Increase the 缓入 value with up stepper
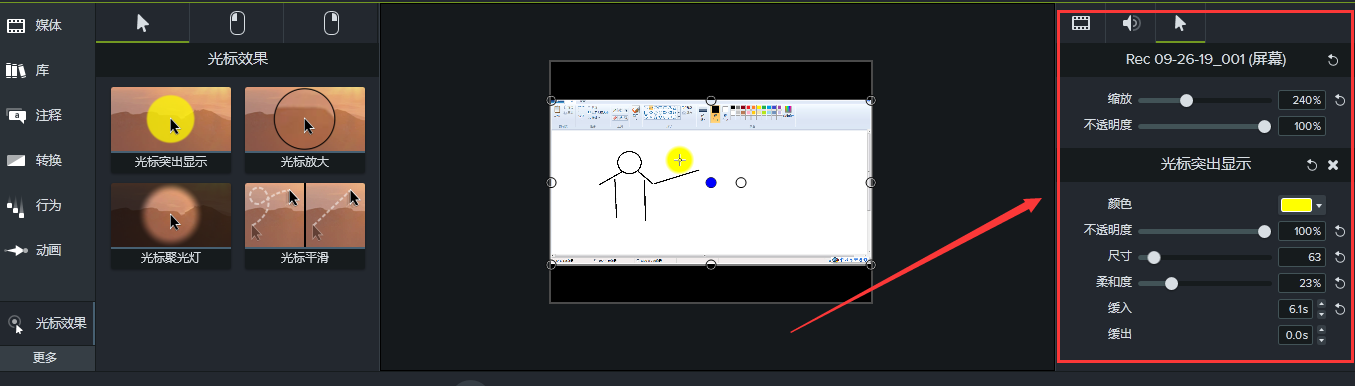 [1322, 304]
